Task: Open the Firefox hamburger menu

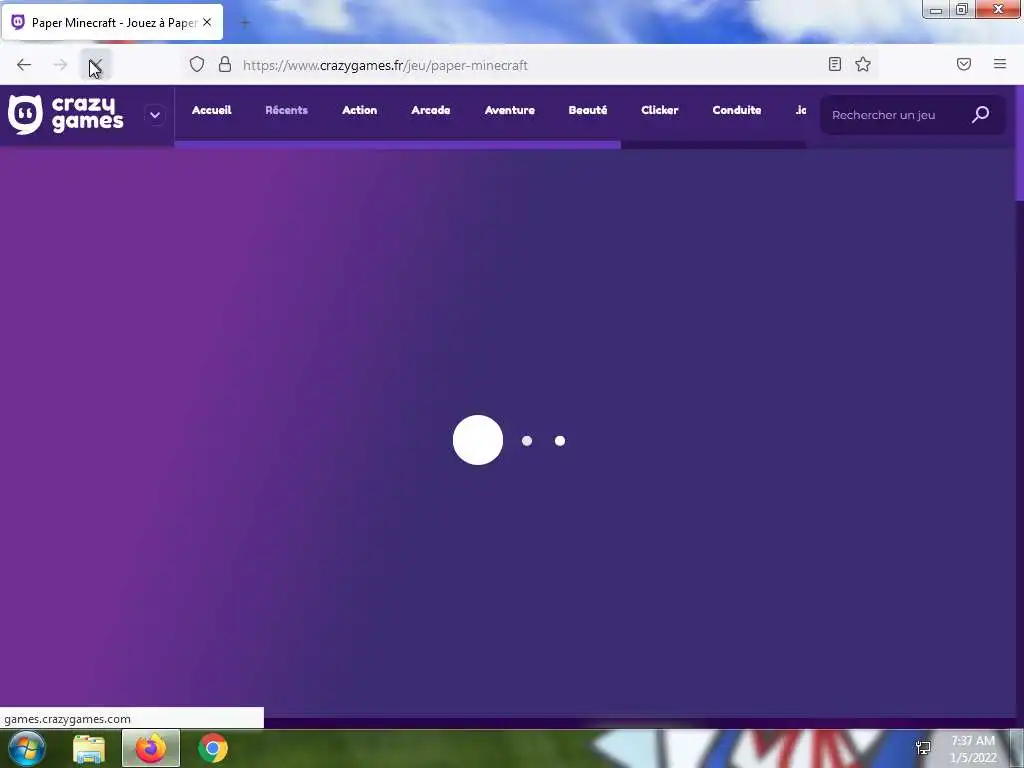Action: point(1000,64)
